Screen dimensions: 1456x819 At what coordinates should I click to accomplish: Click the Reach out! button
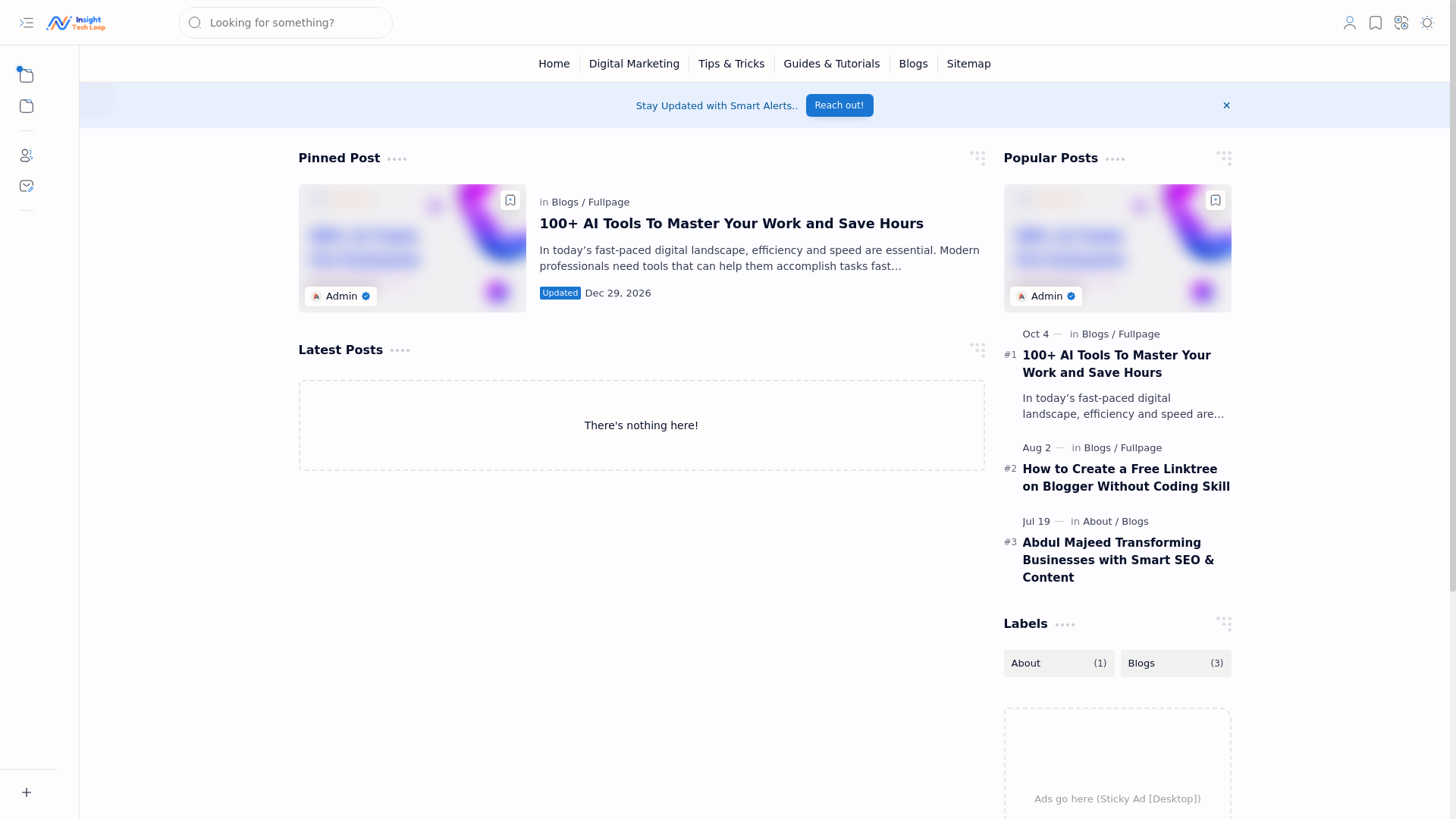tap(839, 105)
